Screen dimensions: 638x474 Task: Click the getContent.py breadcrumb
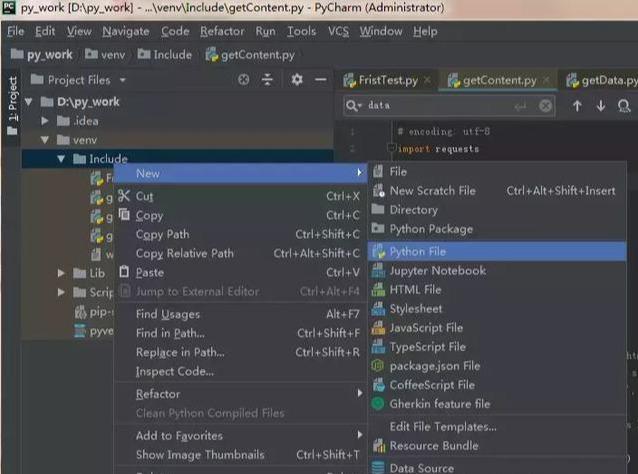click(x=250, y=55)
